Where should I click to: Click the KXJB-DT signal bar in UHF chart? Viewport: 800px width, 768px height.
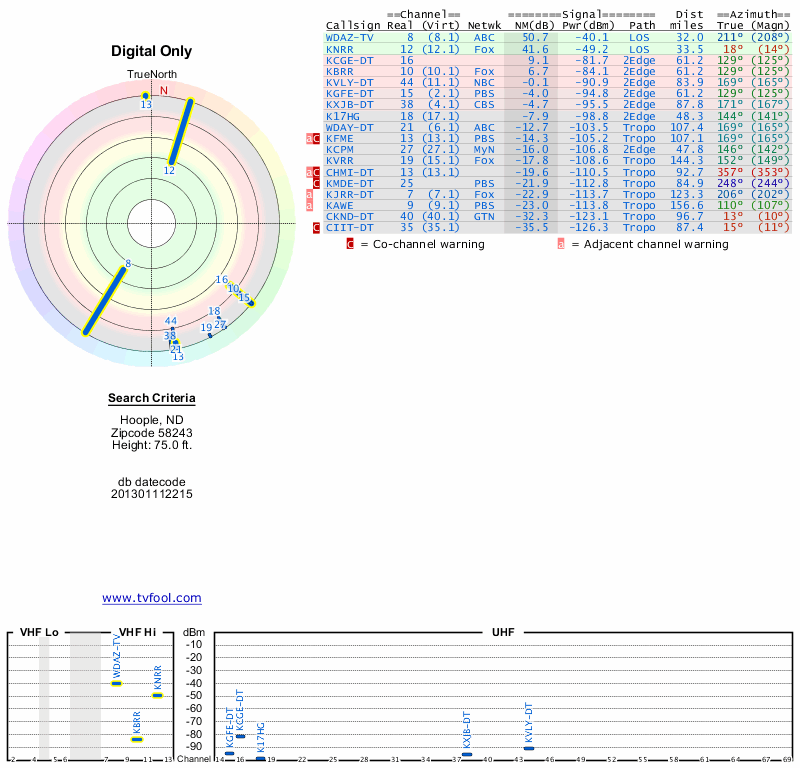tap(467, 755)
